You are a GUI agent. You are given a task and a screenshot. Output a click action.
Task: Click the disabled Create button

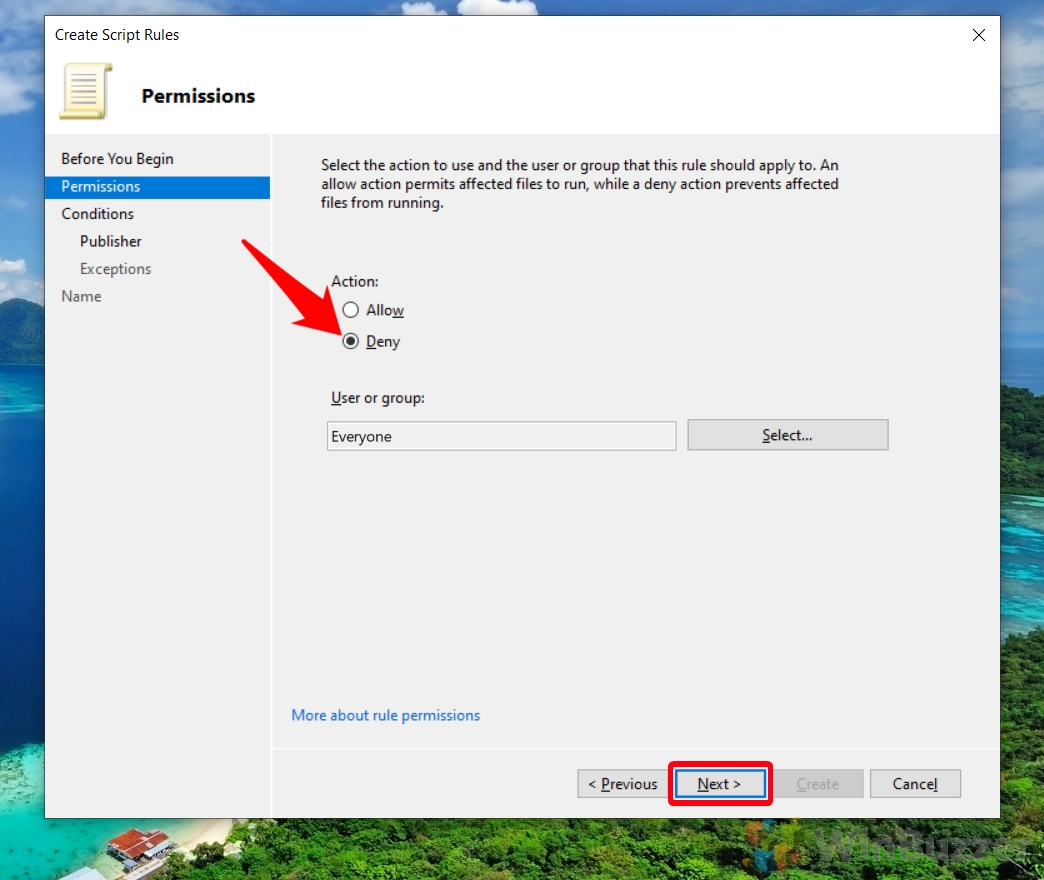(x=819, y=783)
